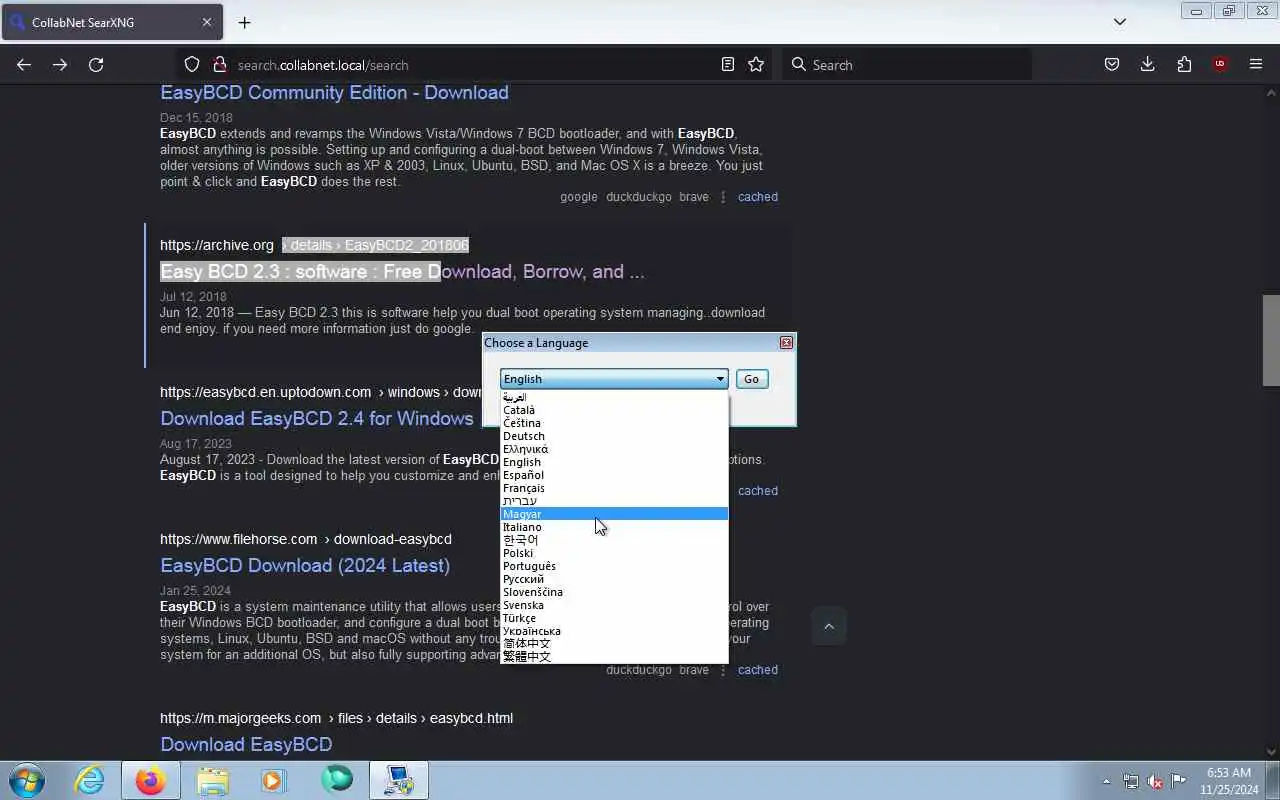Image resolution: width=1280 pixels, height=800 pixels.
Task: Select 繁體中文 from language list
Action: pyautogui.click(x=614, y=657)
